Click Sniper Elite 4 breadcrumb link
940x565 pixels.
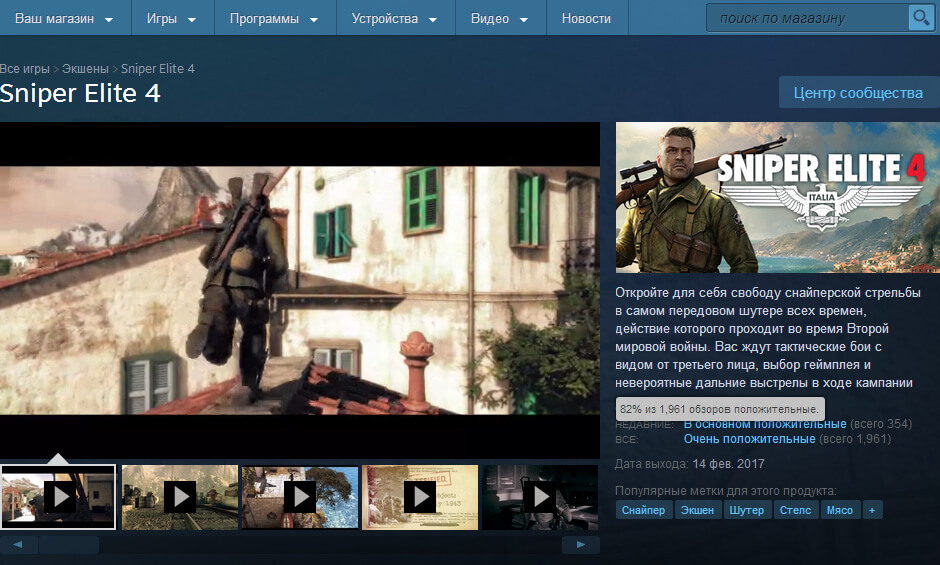pyautogui.click(x=158, y=68)
